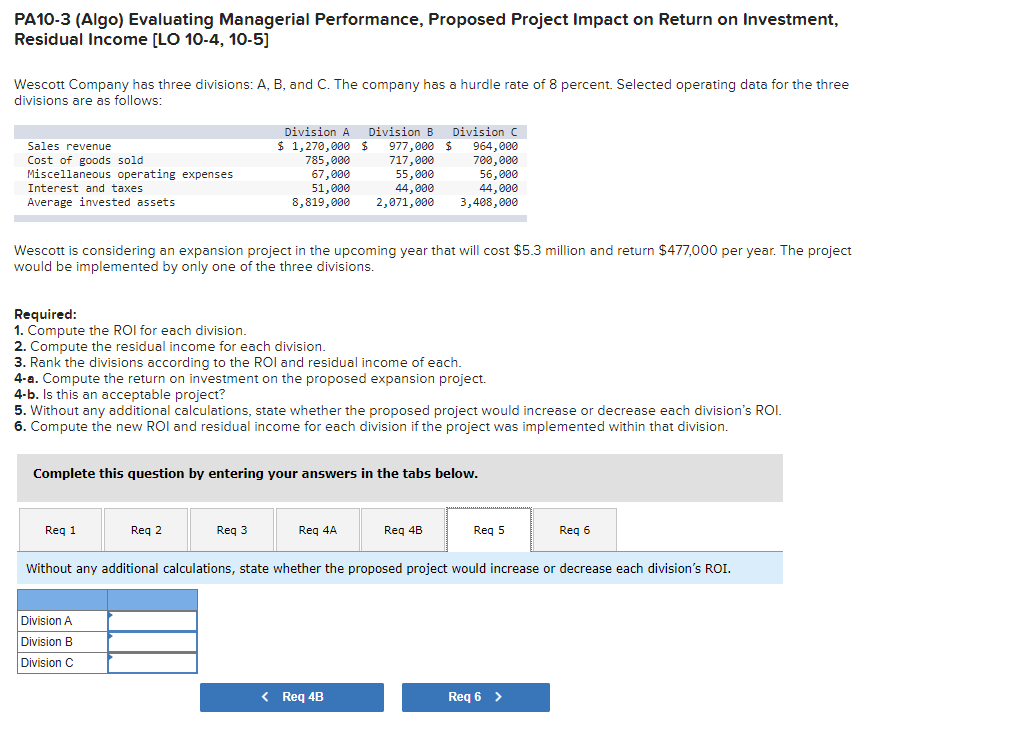Click the PA10-3 problem title
1031x741 pixels.
(426, 30)
